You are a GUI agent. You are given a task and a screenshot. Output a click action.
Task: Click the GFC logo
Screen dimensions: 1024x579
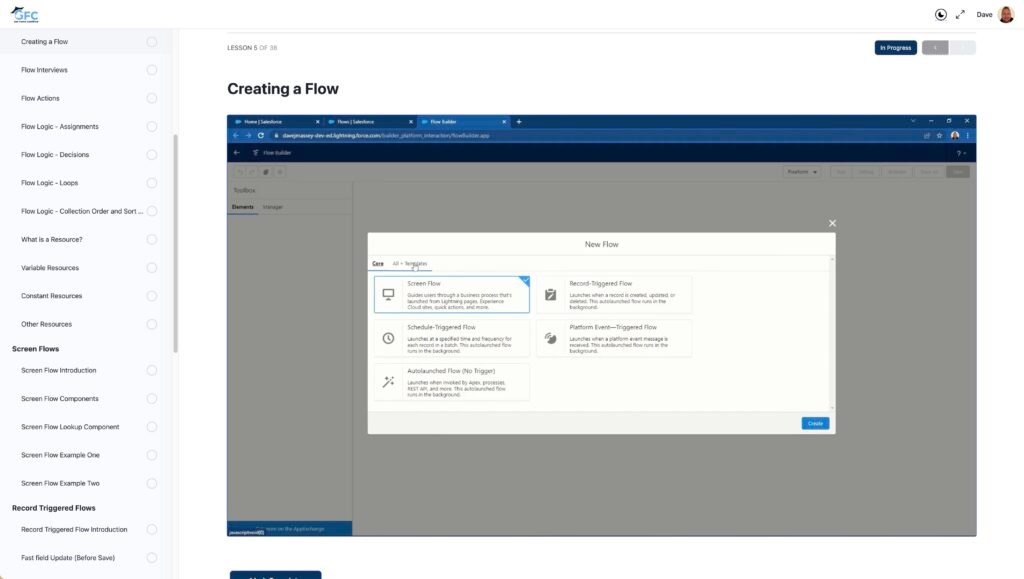click(x=25, y=14)
